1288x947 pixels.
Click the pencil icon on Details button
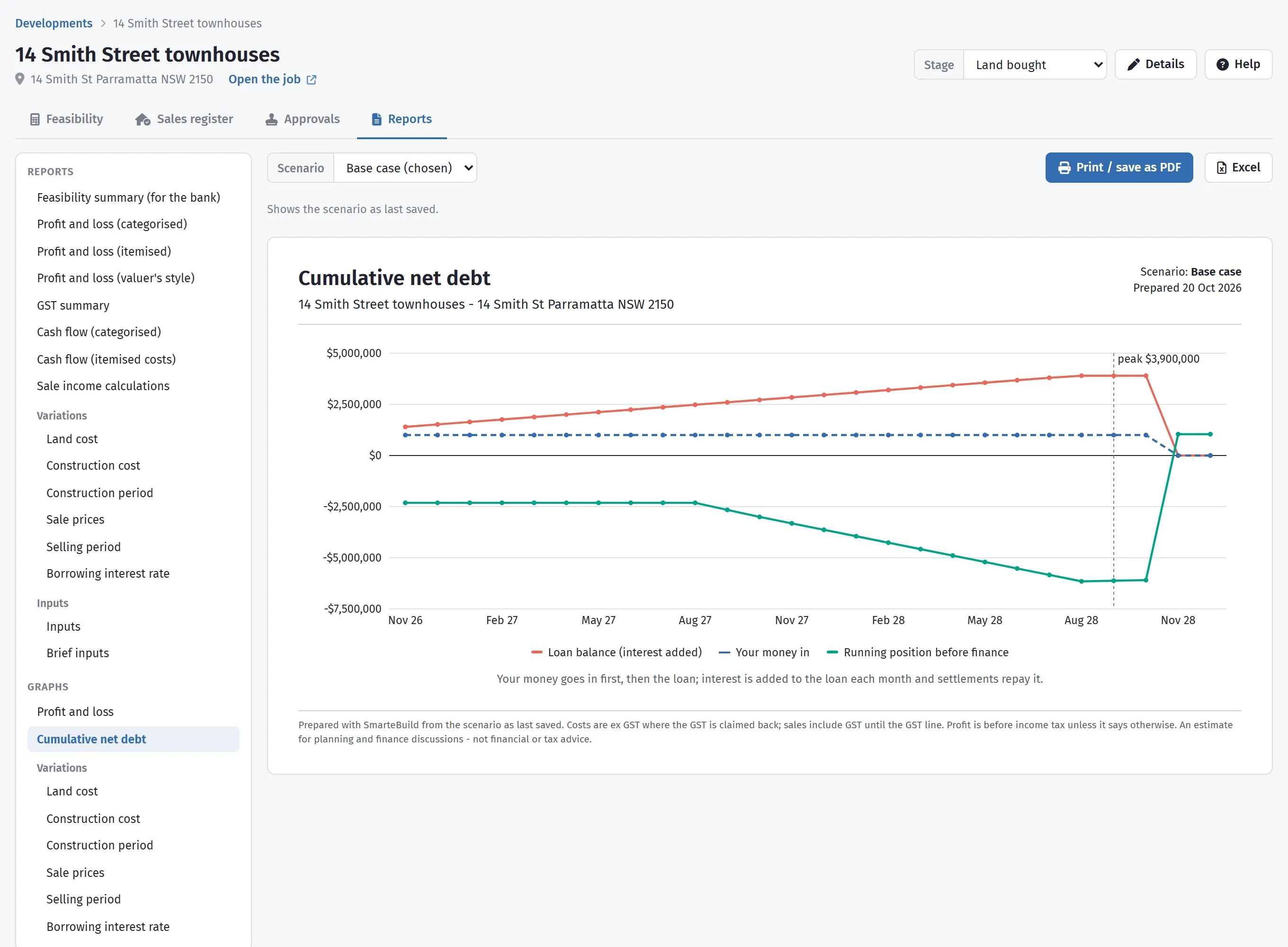[1133, 64]
